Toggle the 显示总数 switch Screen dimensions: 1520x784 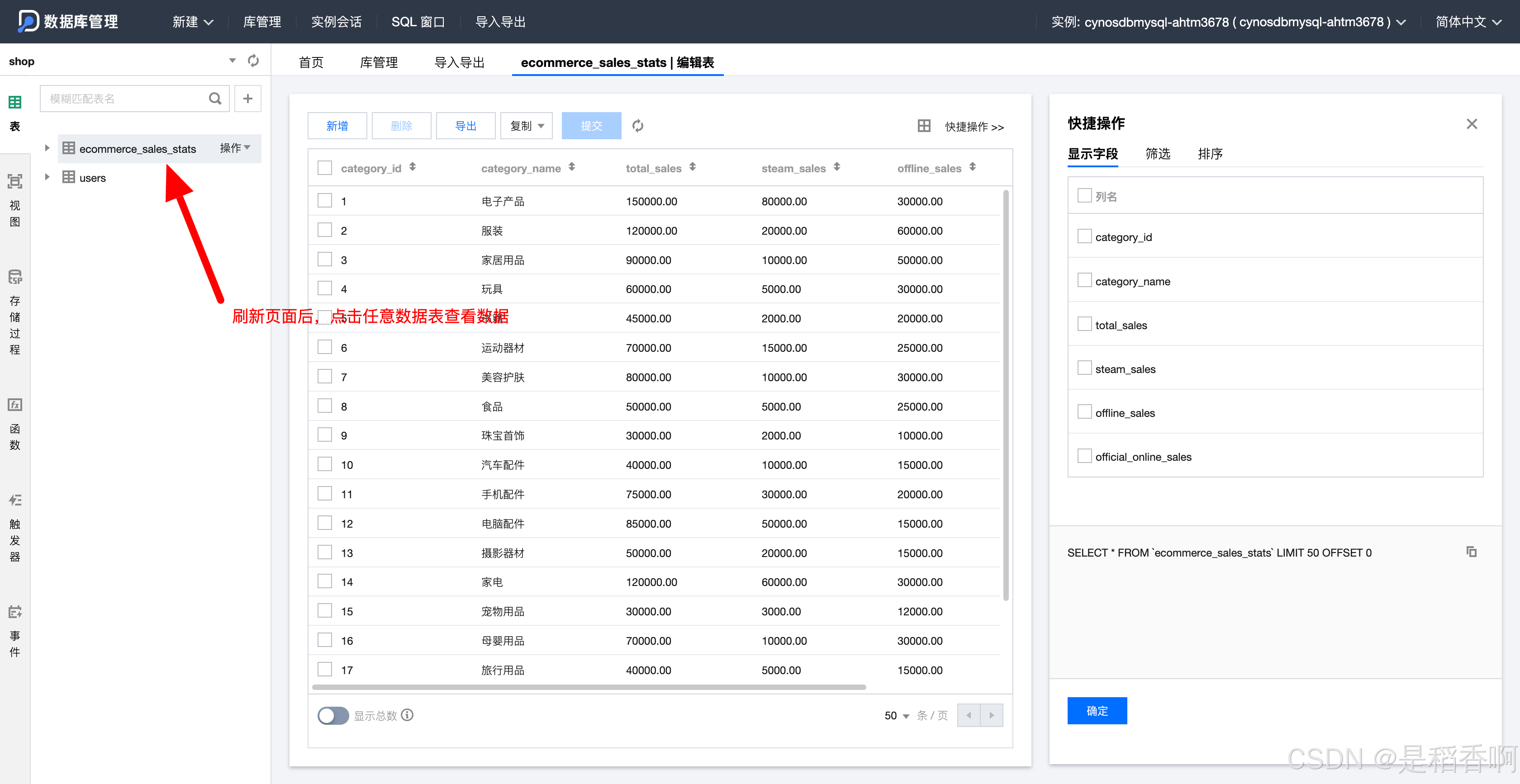333,716
